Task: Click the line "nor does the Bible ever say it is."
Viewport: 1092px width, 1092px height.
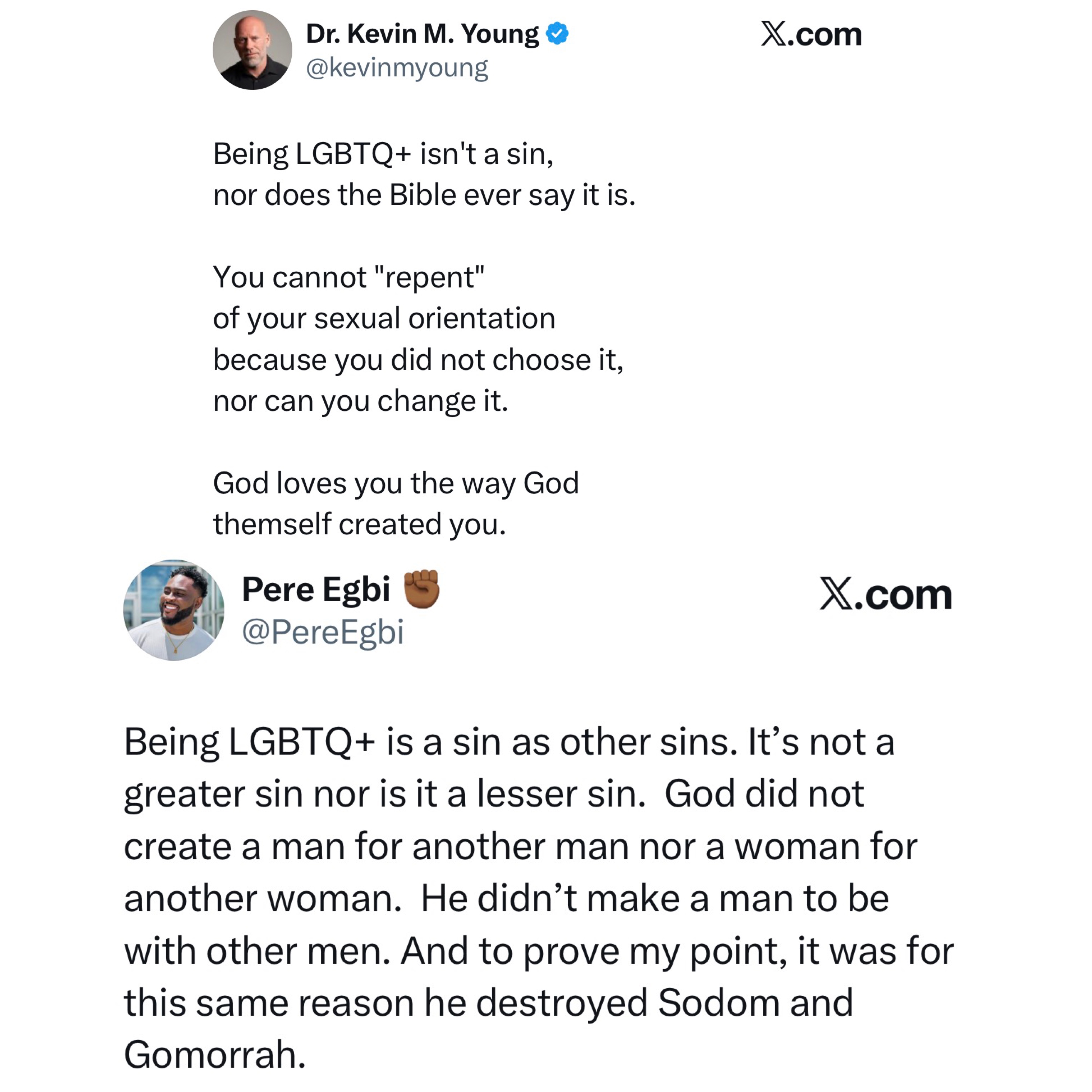Action: pyautogui.click(x=424, y=195)
